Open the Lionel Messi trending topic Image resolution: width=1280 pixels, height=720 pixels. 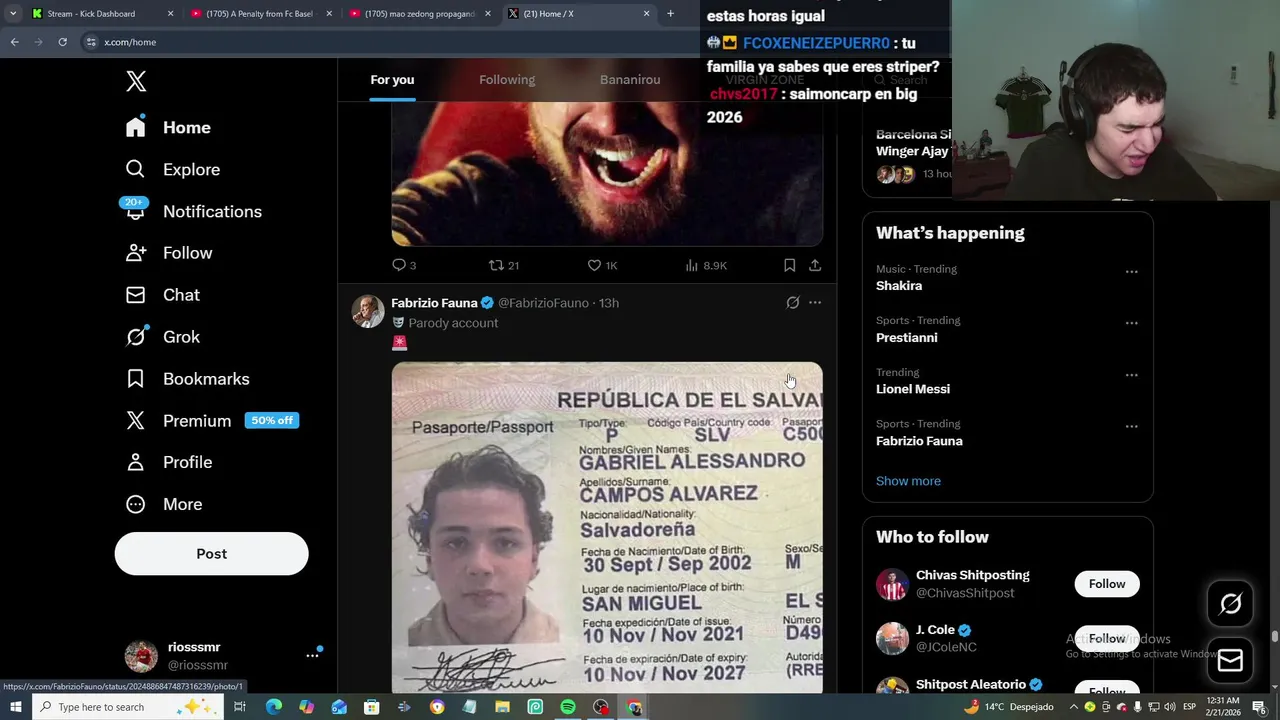[913, 389]
